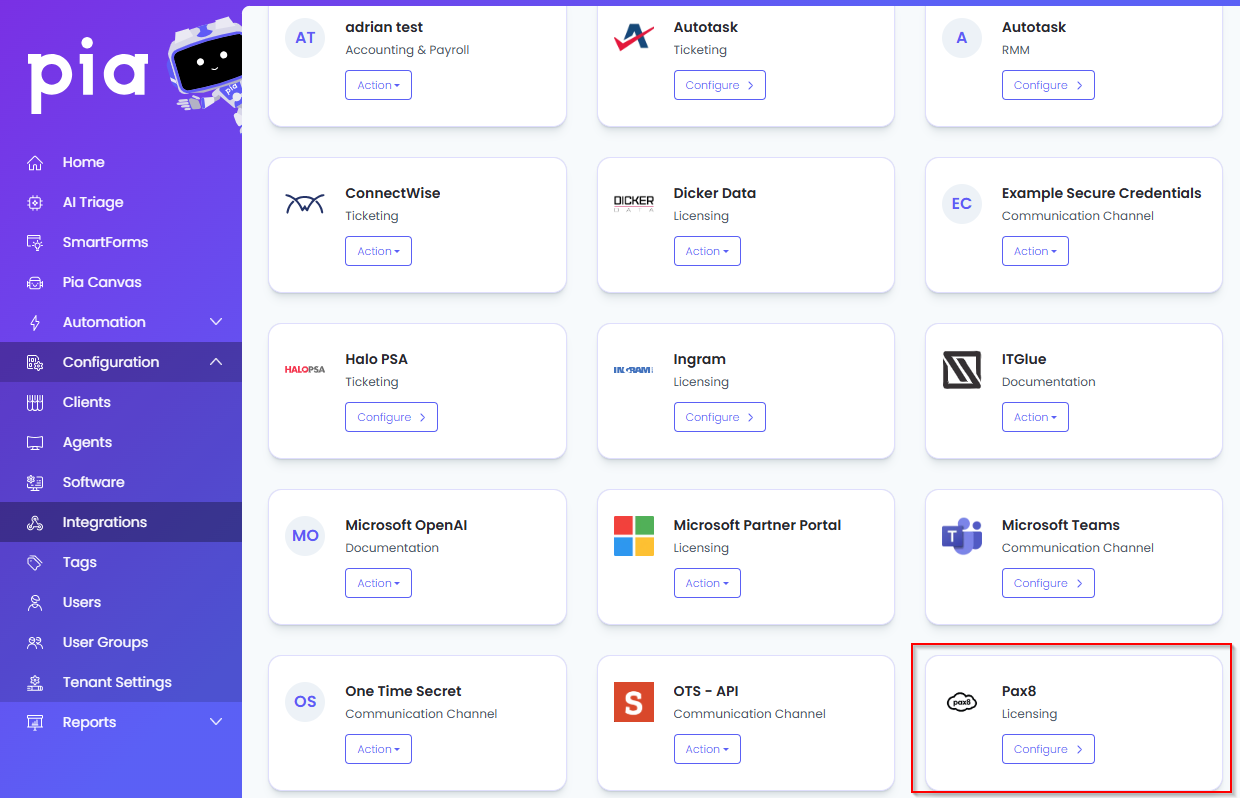
Task: Open Action dropdown for Example Secure Credentials
Action: (1035, 251)
